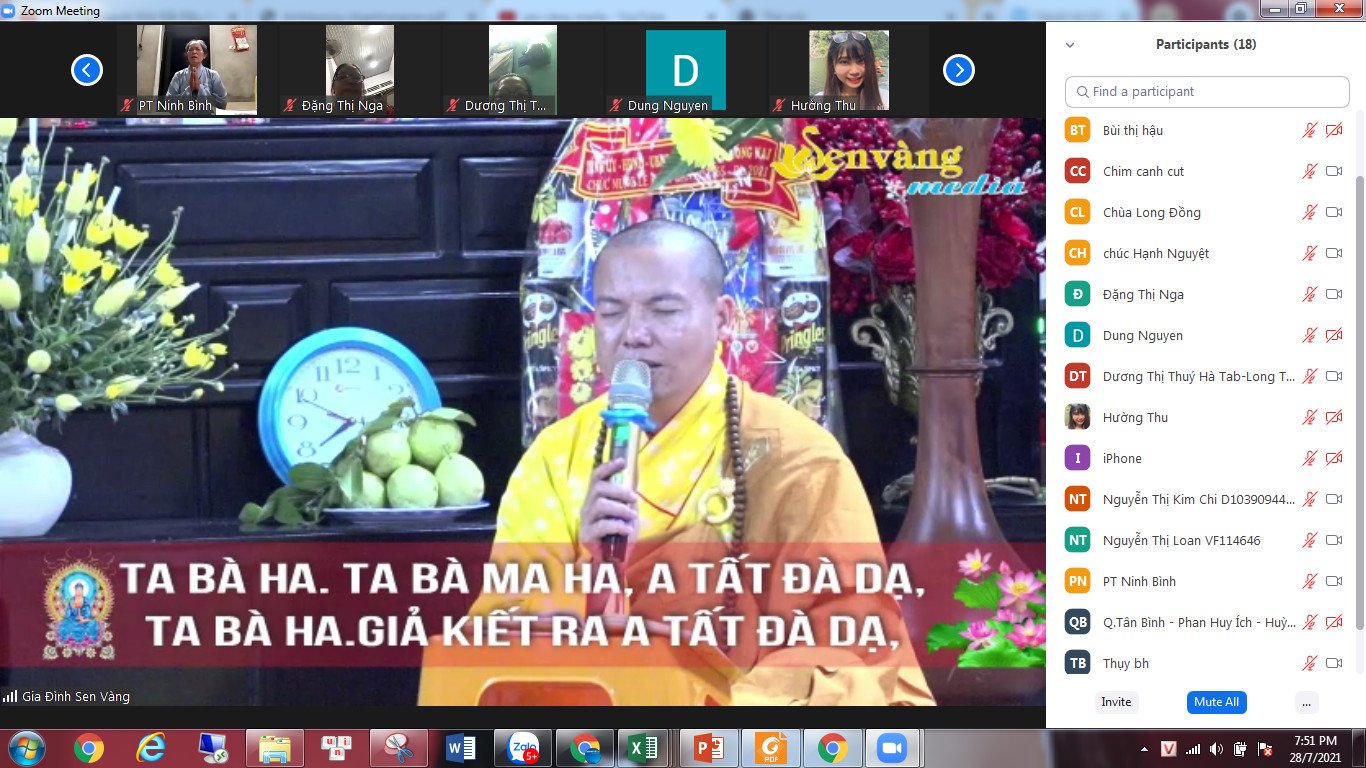Image resolution: width=1366 pixels, height=768 pixels.
Task: Click the Find a participant search field
Action: tap(1207, 92)
